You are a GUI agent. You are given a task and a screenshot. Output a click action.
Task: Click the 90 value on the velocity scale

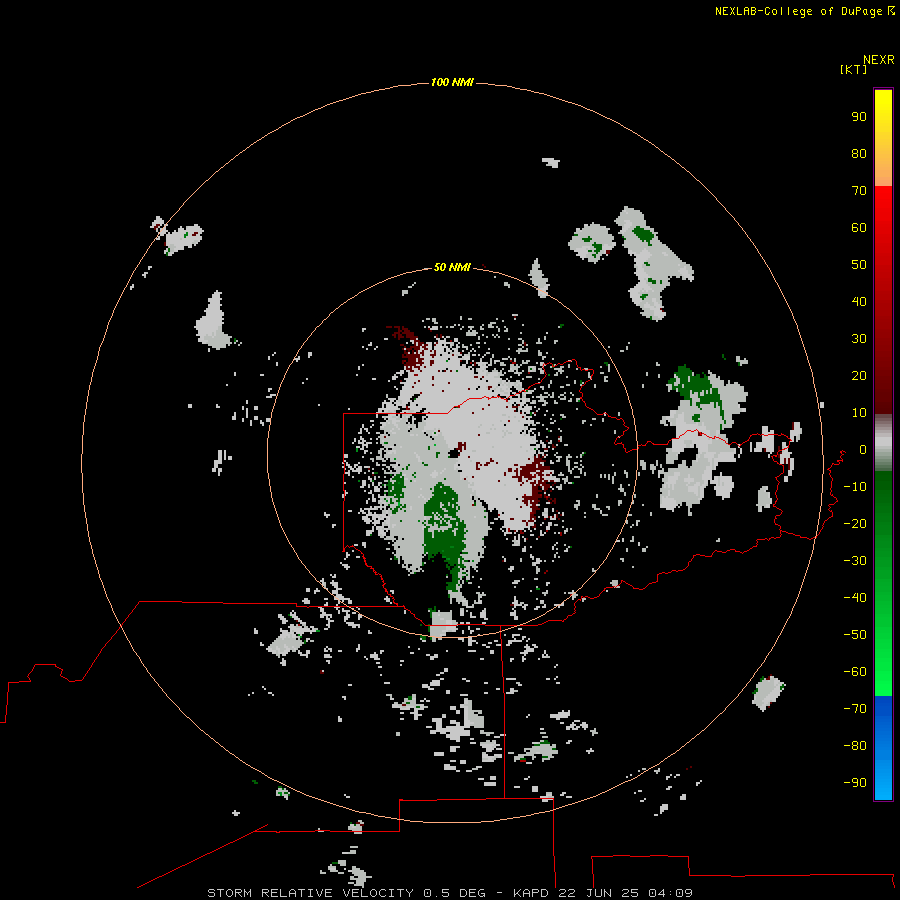point(859,117)
